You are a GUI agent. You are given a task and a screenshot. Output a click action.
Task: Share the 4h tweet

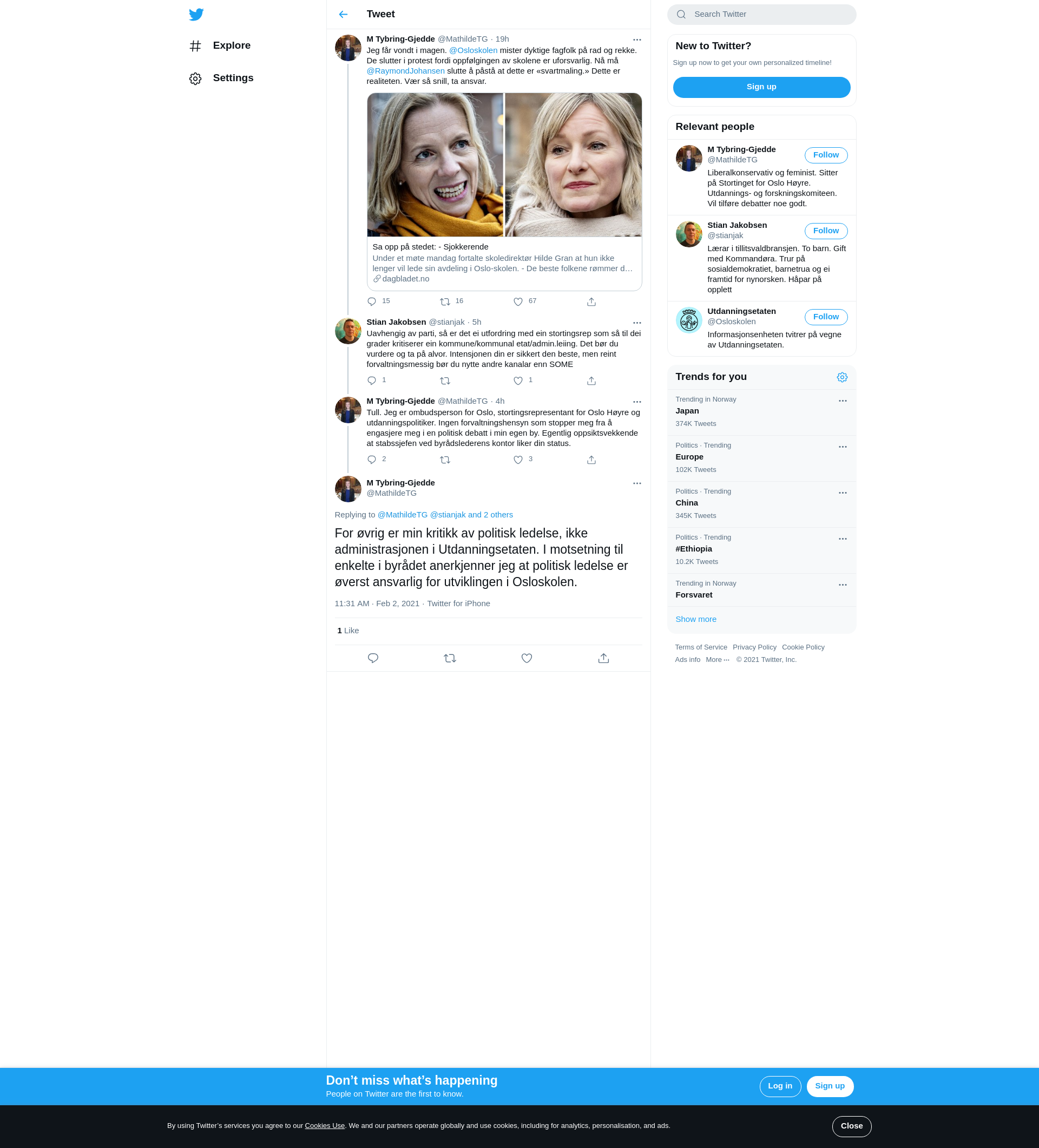coord(591,460)
